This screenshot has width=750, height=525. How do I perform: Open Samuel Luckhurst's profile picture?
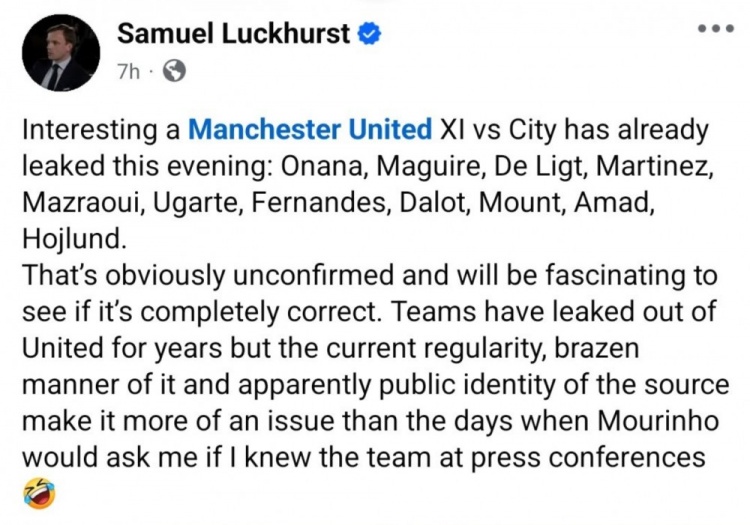coord(59,52)
